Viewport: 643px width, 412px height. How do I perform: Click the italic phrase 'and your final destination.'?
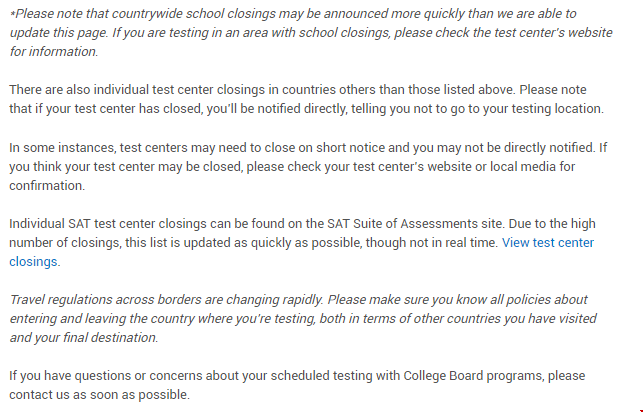coord(84,337)
